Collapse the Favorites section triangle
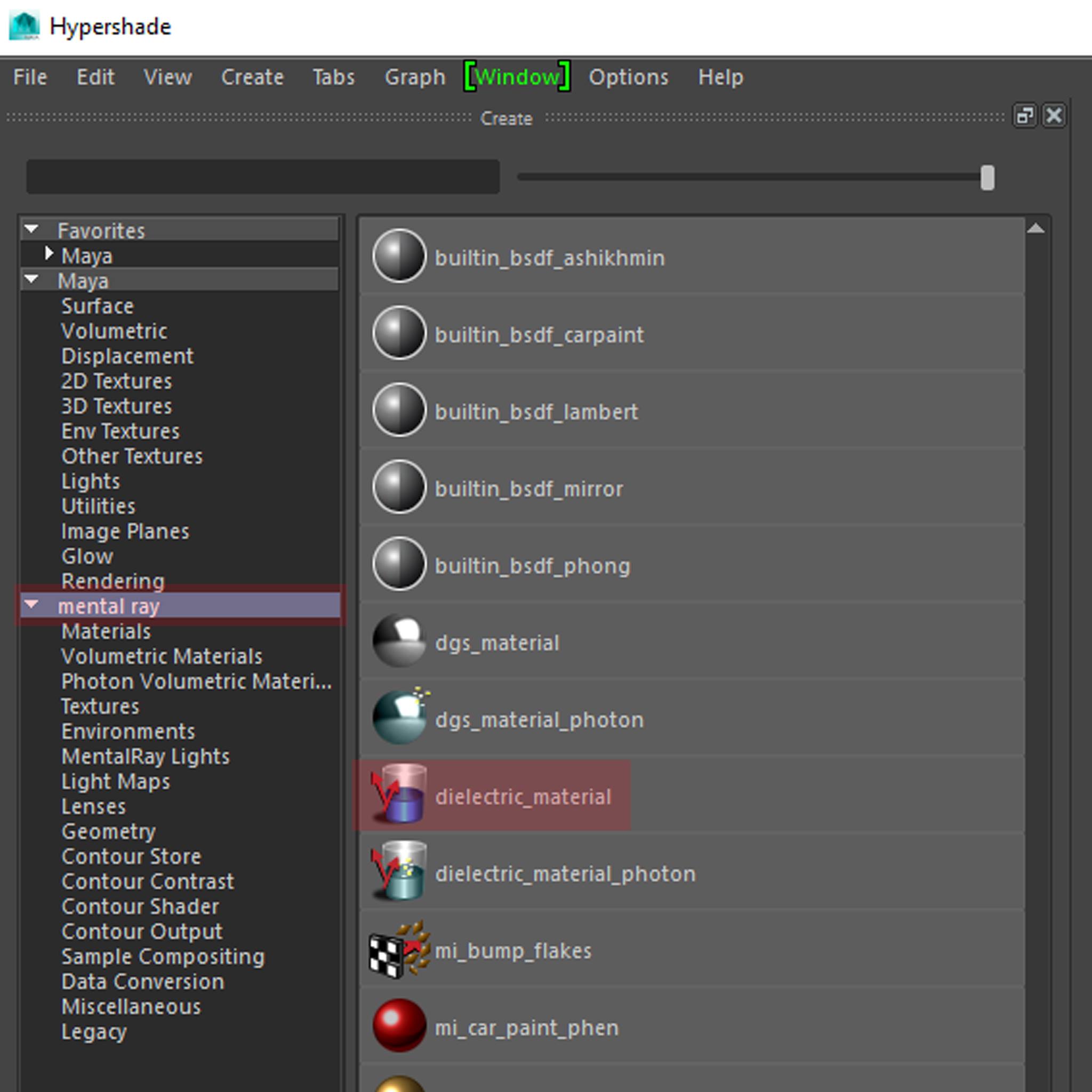 (x=31, y=229)
